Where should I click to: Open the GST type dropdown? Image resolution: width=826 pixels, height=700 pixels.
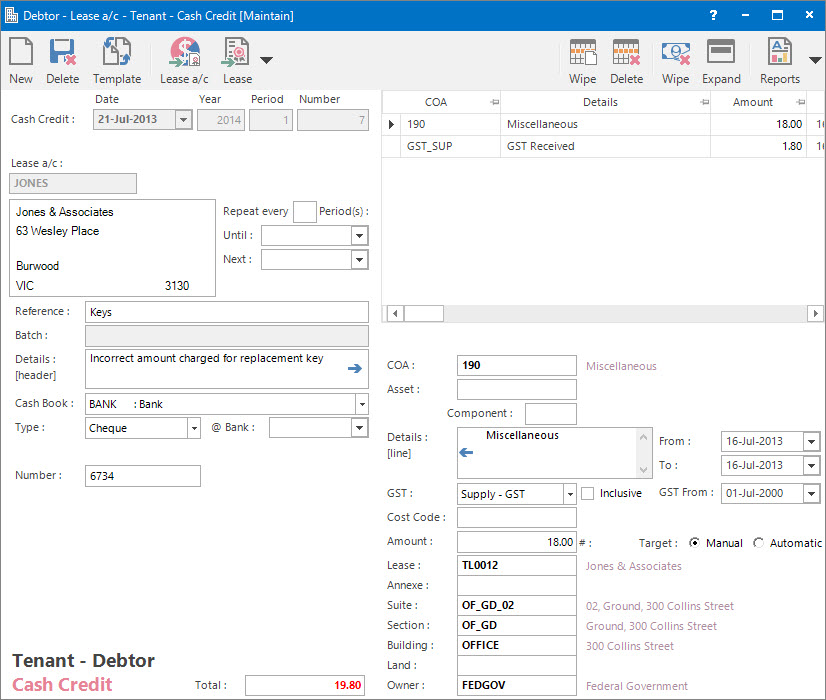(569, 494)
